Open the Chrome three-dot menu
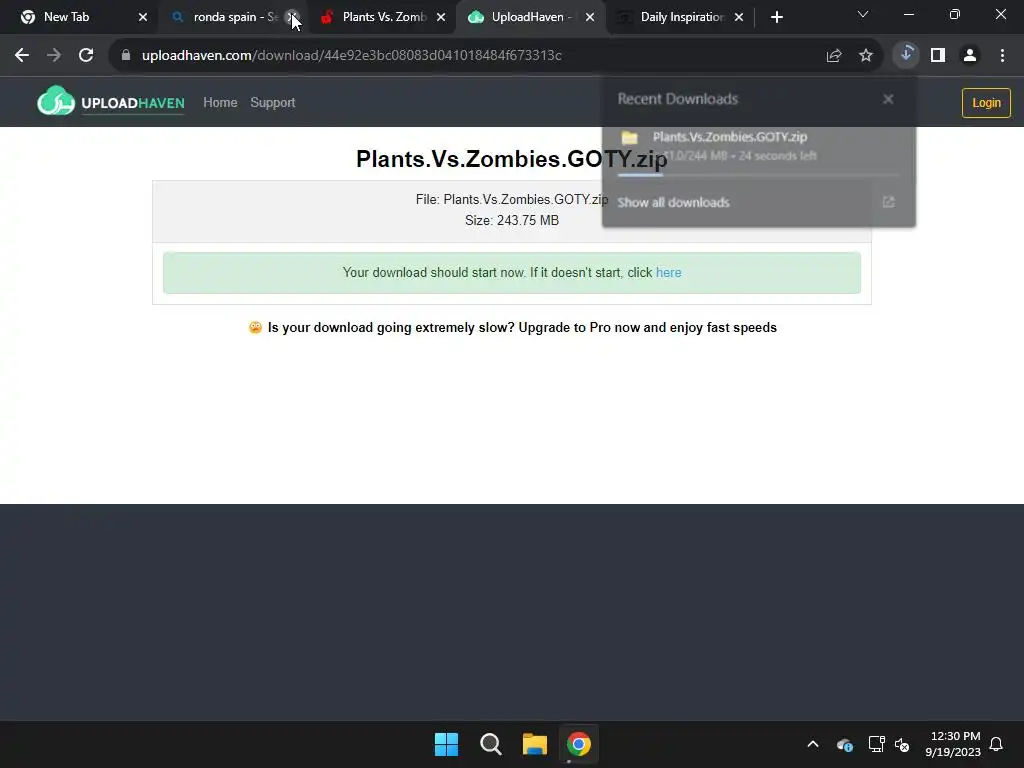The height and width of the screenshot is (768, 1024). pos(1002,56)
